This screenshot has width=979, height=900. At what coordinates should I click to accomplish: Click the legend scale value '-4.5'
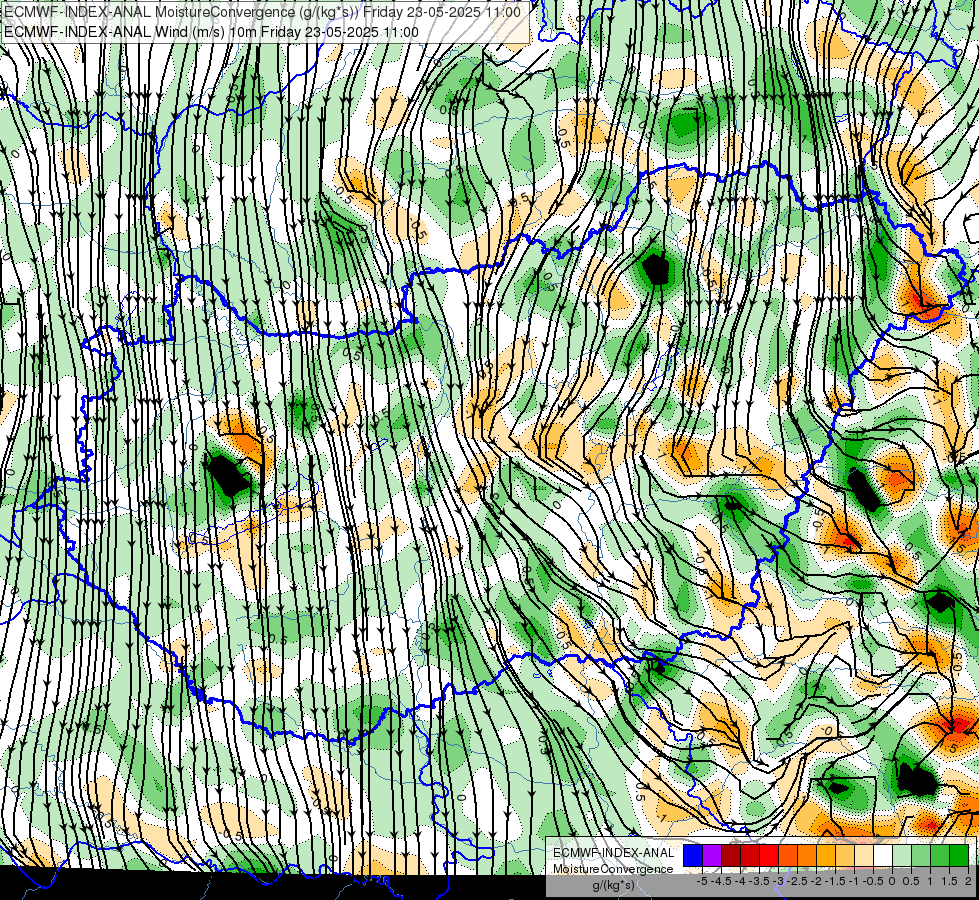(x=722, y=881)
